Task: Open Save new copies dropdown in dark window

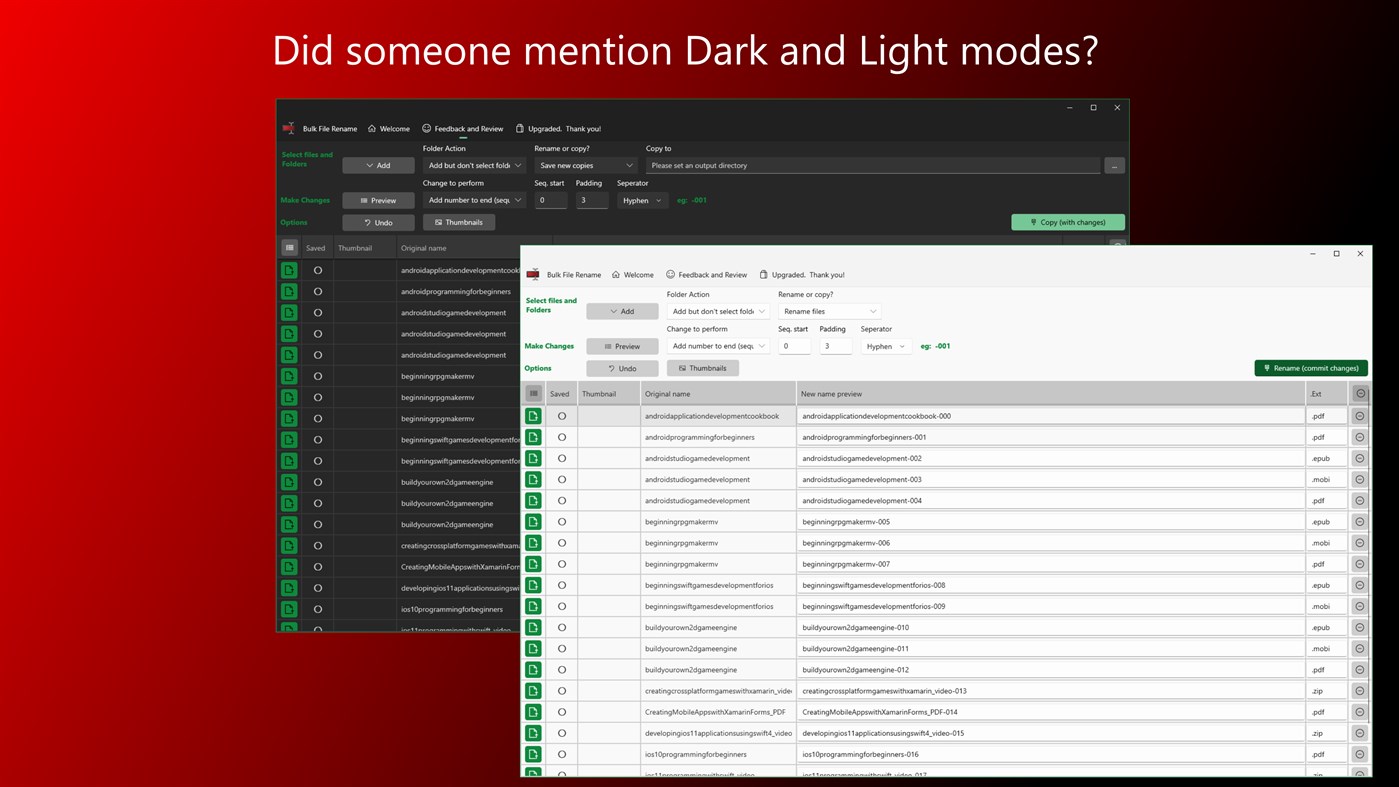Action: [x=586, y=165]
